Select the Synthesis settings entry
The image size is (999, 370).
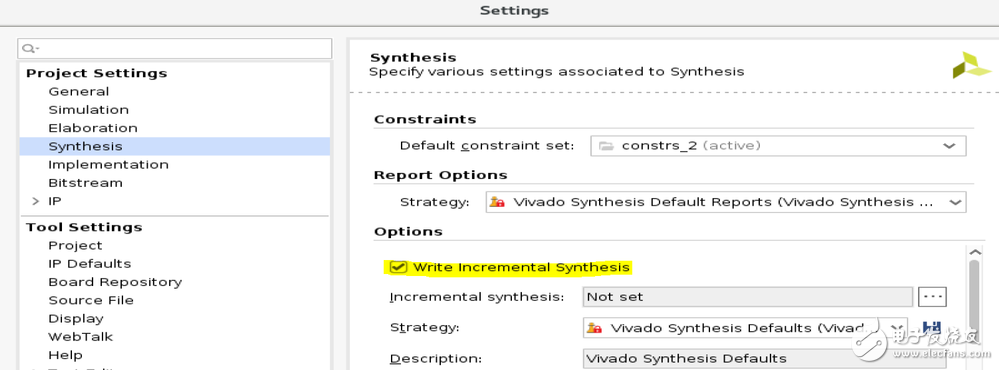[x=175, y=146]
